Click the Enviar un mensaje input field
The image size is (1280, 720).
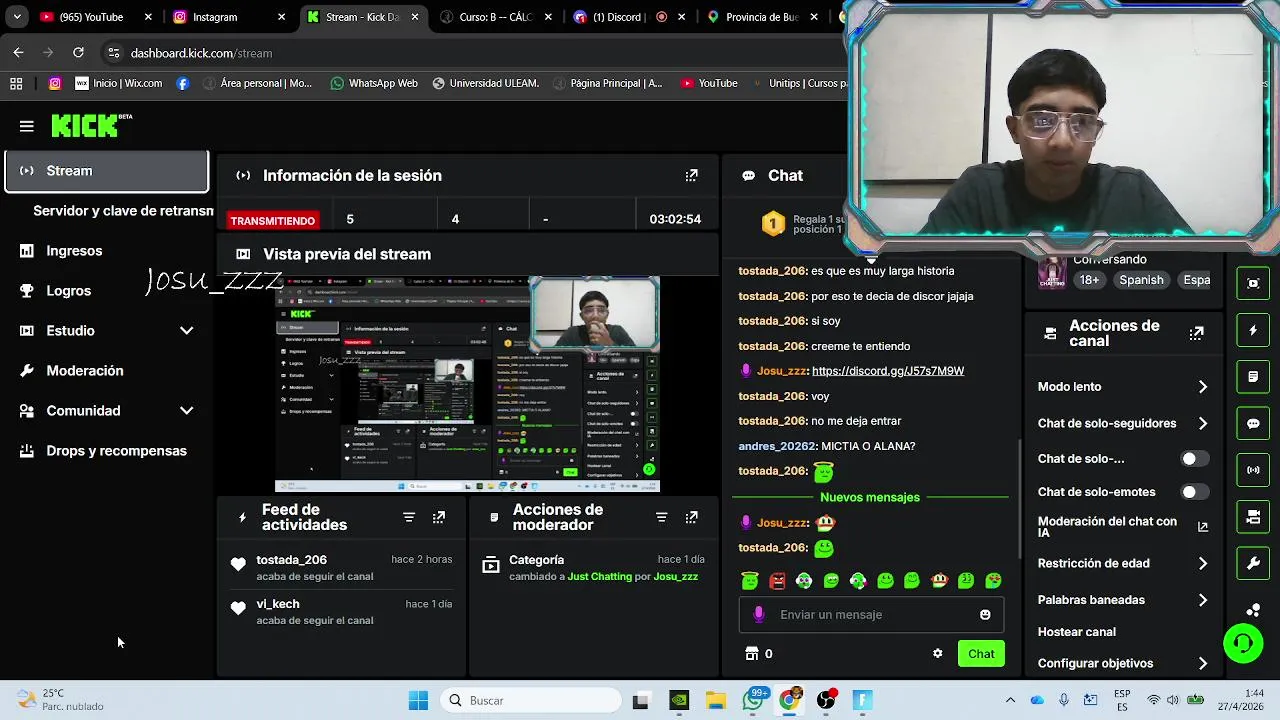pos(870,615)
